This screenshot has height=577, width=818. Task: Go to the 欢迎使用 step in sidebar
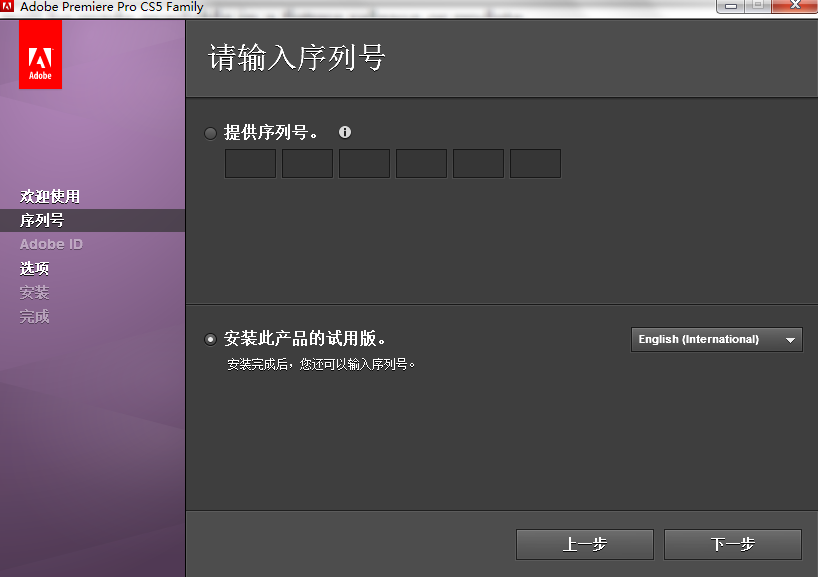click(50, 196)
